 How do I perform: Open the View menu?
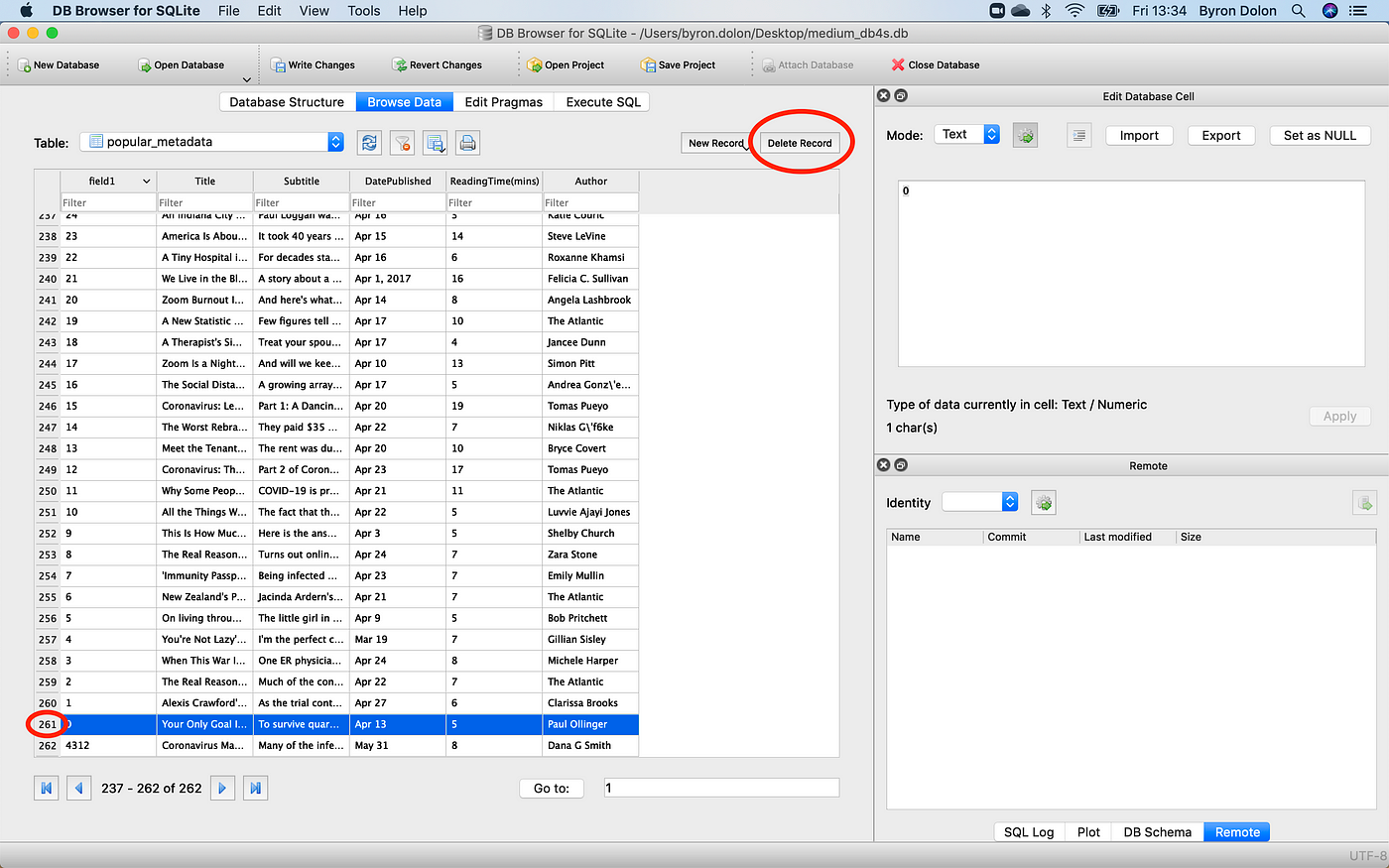(x=315, y=11)
